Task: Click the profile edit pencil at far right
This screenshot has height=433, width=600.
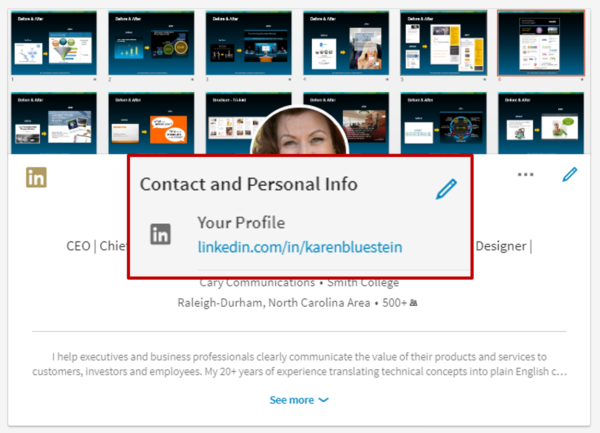Action: (x=569, y=174)
